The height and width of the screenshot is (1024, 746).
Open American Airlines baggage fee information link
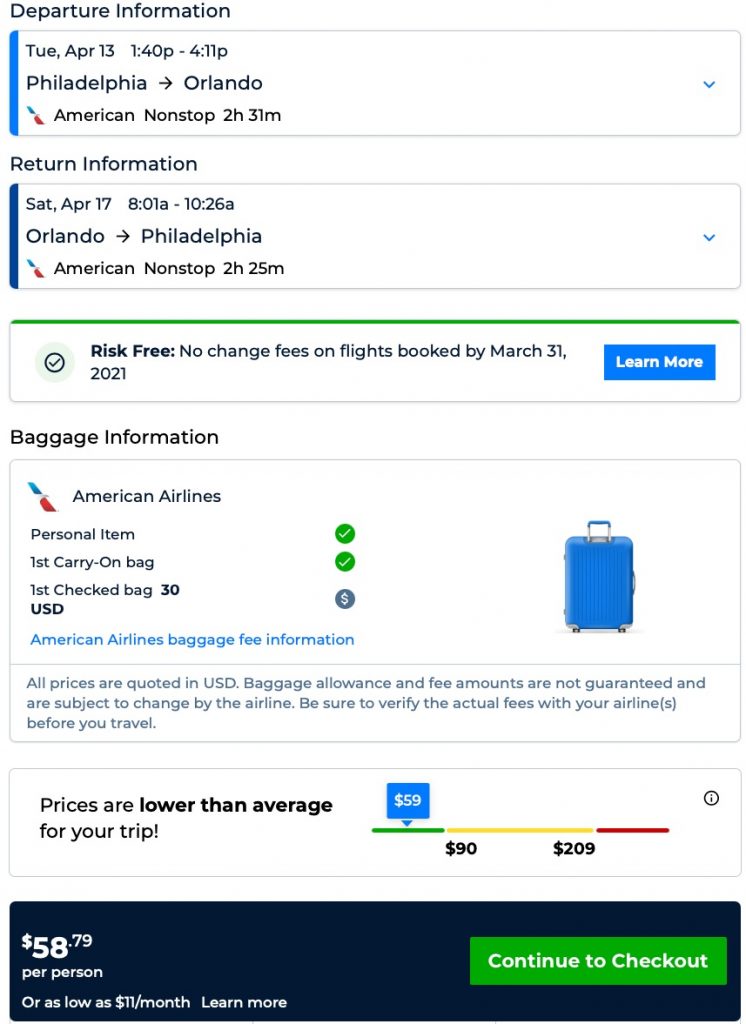click(192, 639)
